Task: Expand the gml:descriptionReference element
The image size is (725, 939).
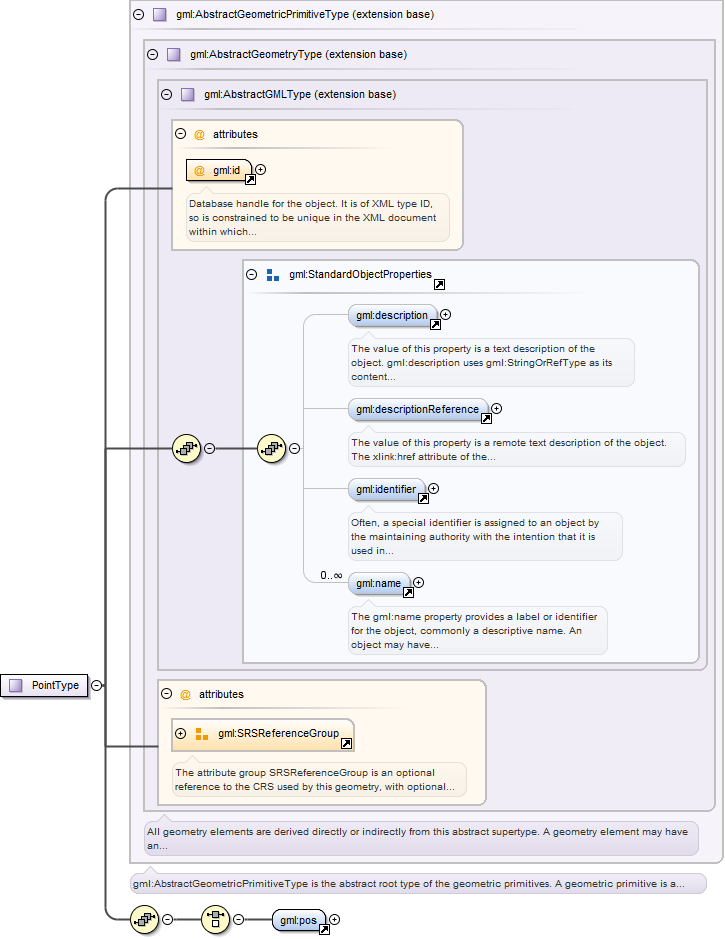Action: 496,408
